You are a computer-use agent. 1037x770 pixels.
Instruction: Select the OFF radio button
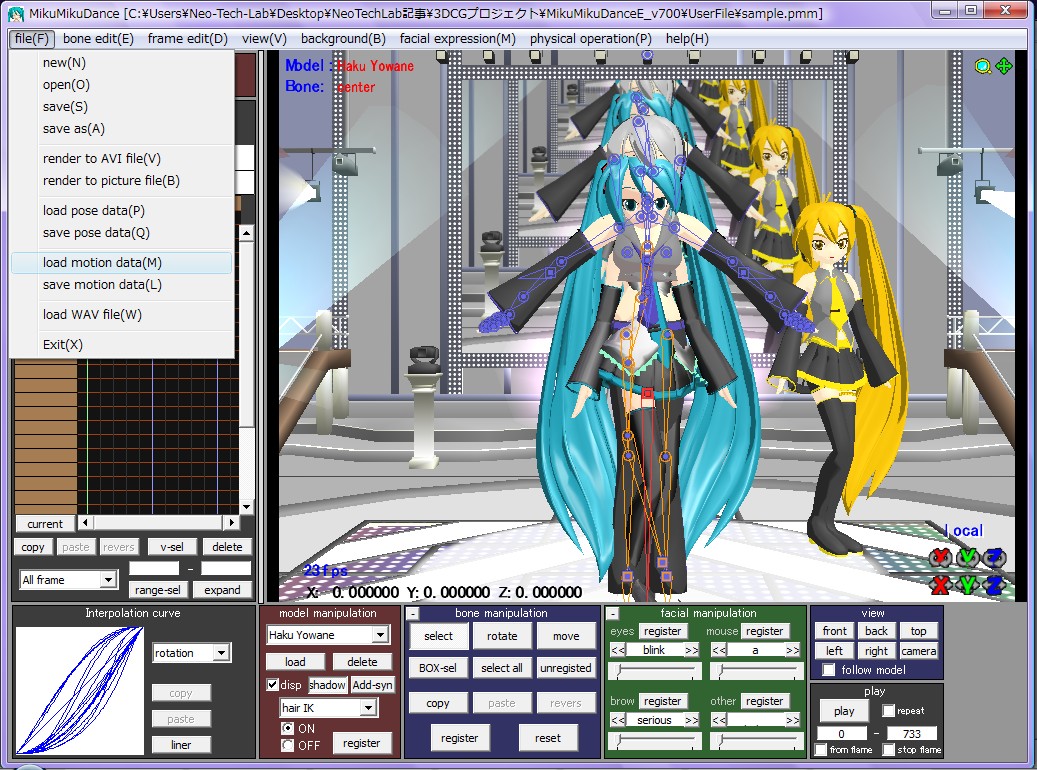(x=288, y=746)
